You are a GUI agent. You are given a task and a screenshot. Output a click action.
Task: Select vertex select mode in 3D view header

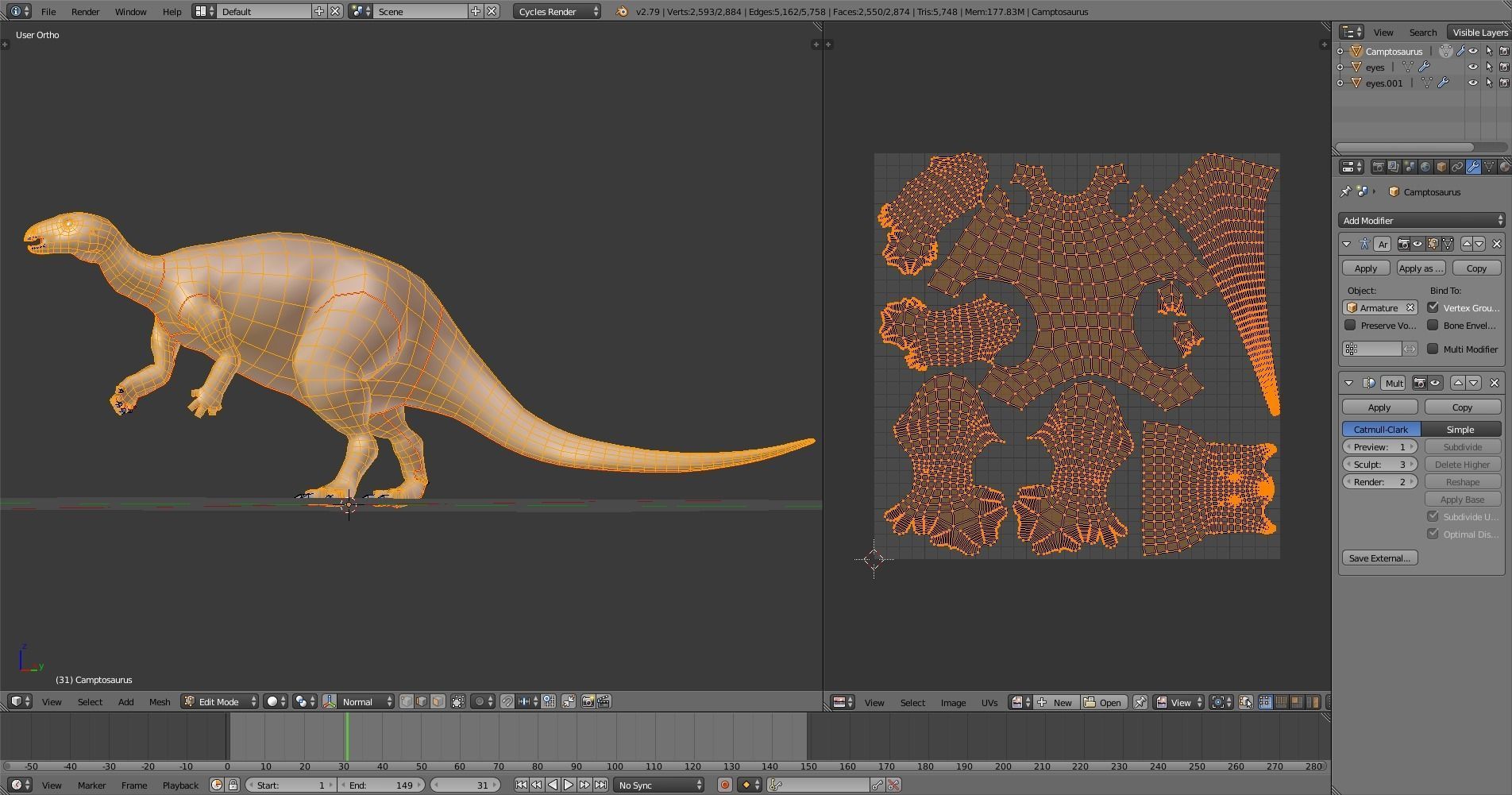tap(407, 701)
